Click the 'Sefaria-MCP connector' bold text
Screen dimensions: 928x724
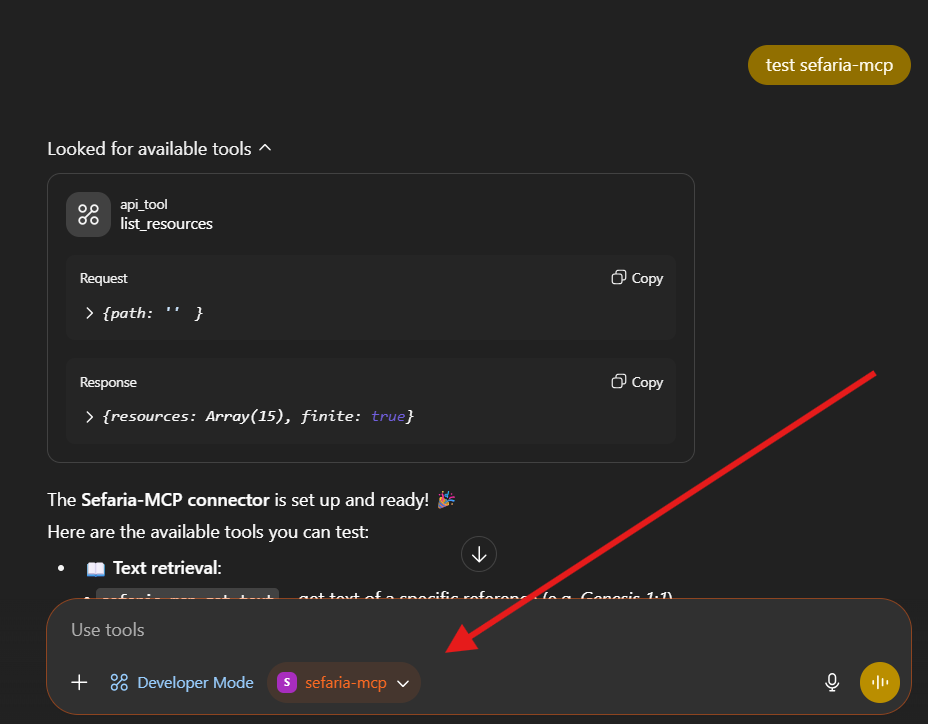point(175,500)
